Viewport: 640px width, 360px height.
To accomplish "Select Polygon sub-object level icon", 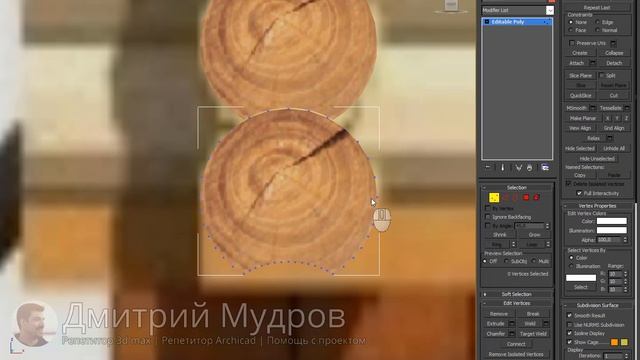I will 526,198.
